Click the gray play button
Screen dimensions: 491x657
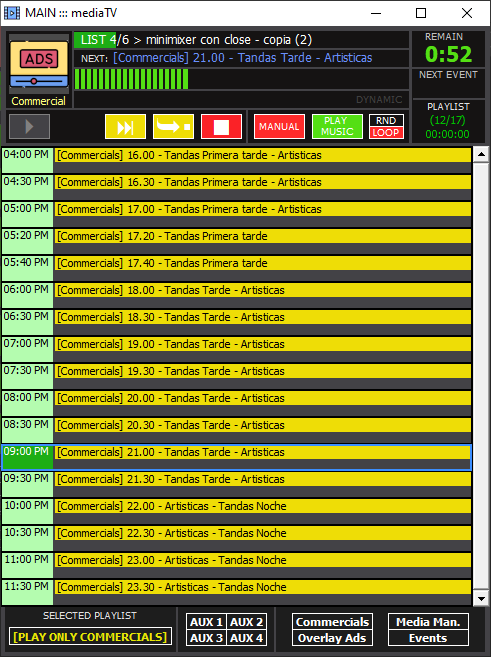[x=29, y=126]
